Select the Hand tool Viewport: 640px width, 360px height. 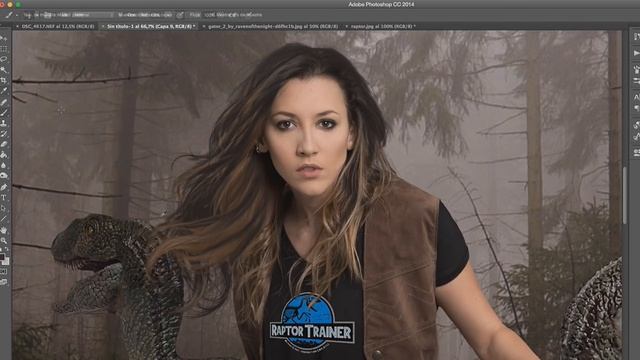pyautogui.click(x=4, y=231)
